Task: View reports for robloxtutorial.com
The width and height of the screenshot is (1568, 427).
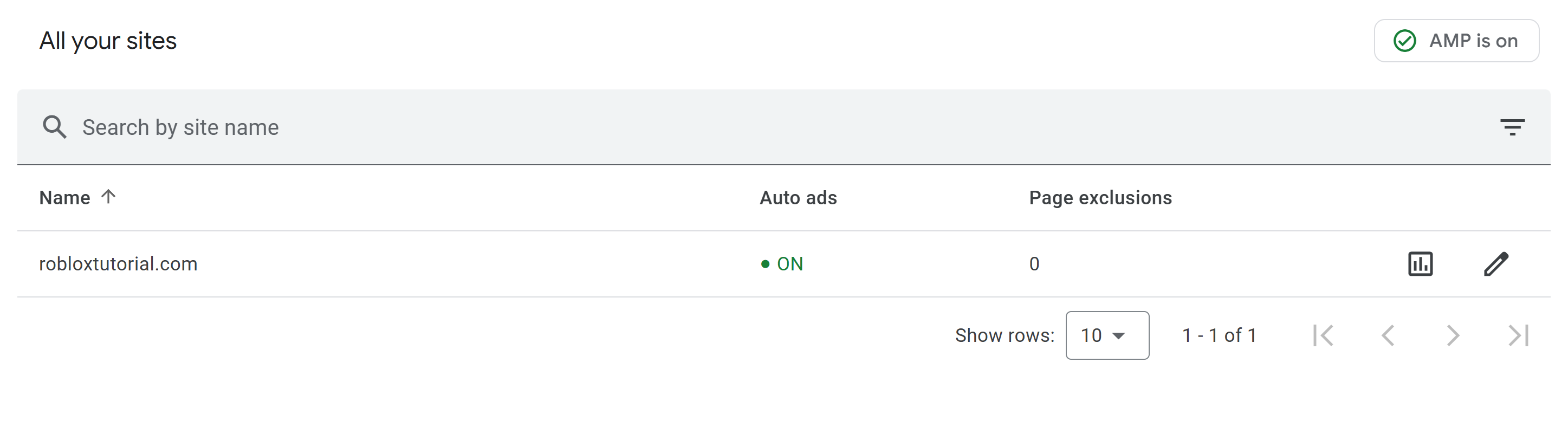Action: coord(1420,264)
